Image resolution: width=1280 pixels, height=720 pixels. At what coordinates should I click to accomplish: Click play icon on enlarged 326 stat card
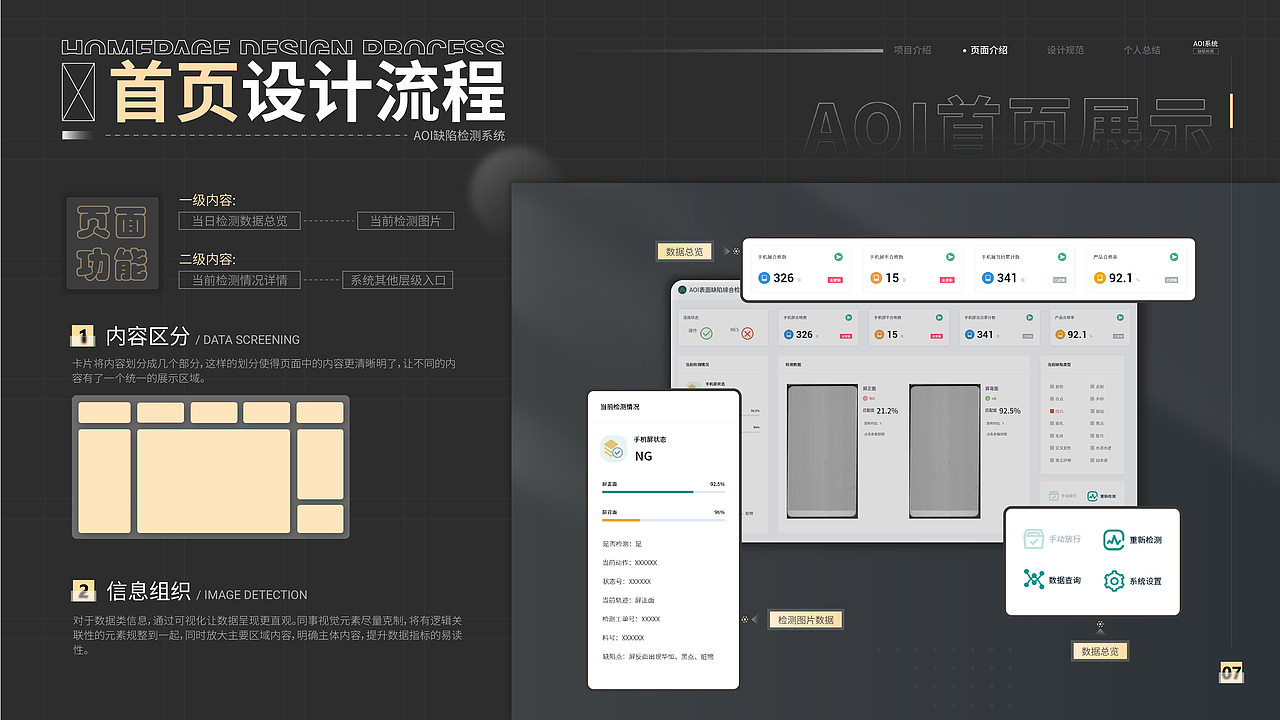pyautogui.click(x=839, y=257)
